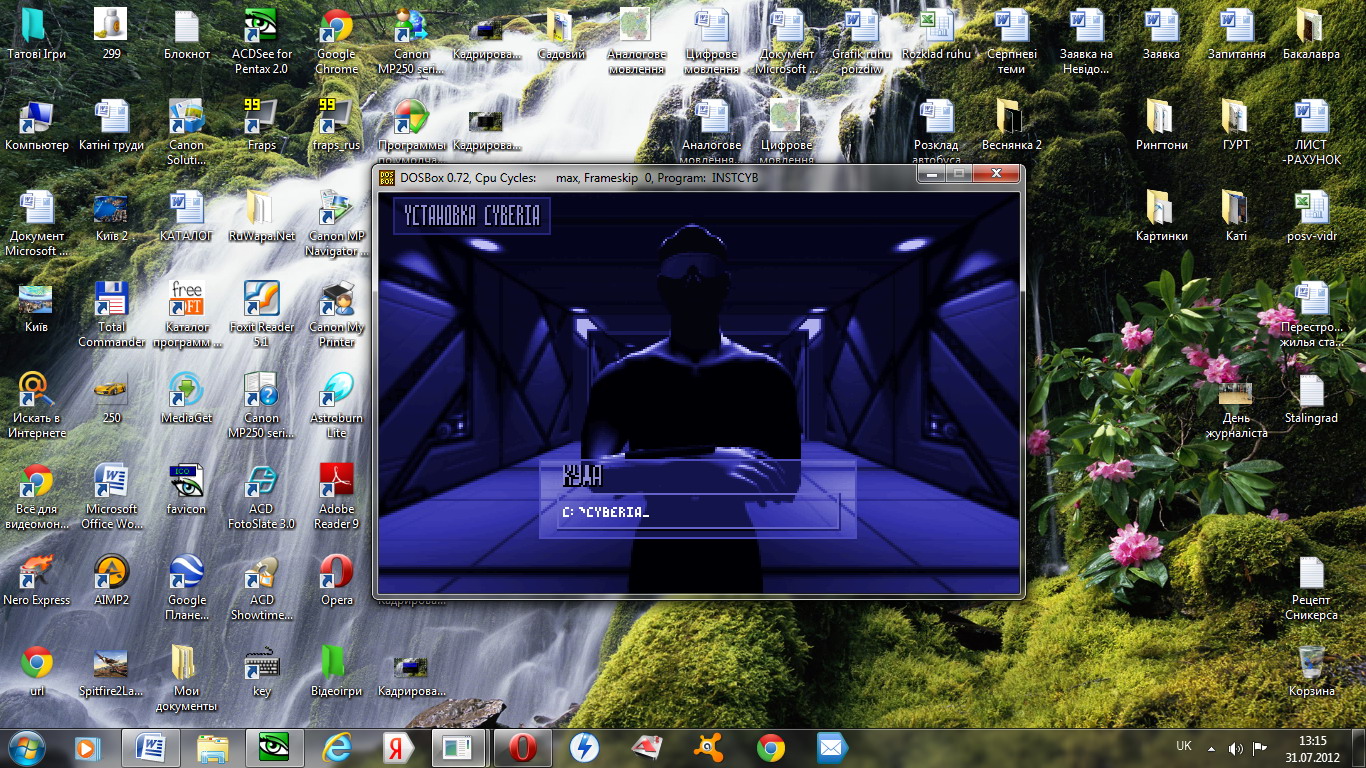Open the Рингтони folder

coord(1162,125)
